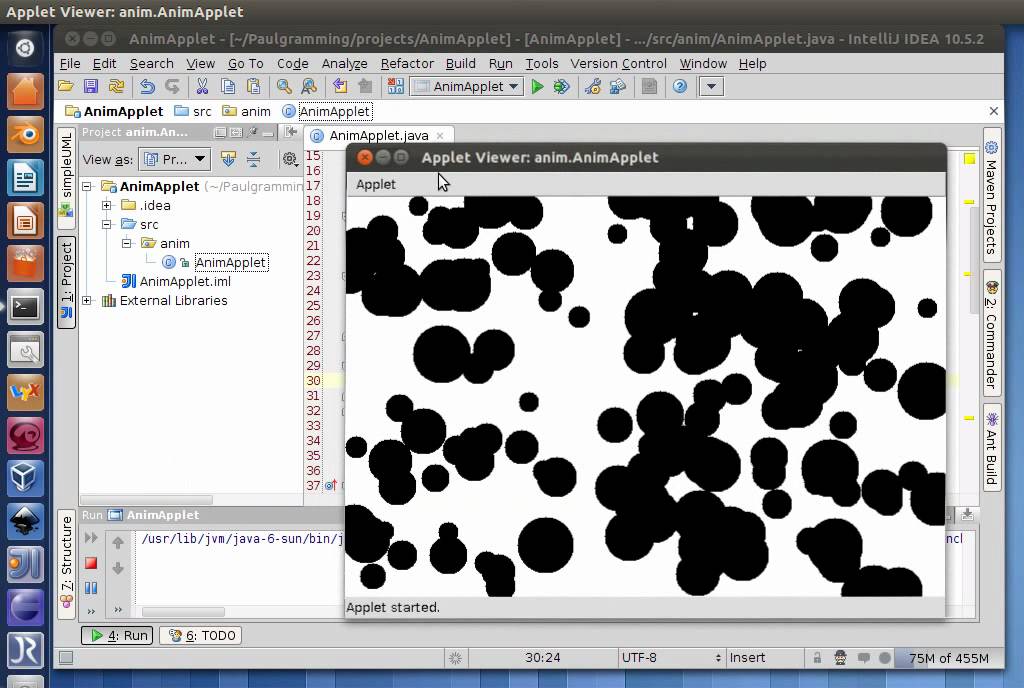Open the 6: TODO tool window button
Viewport: 1024px width, 688px height.
coord(201,635)
